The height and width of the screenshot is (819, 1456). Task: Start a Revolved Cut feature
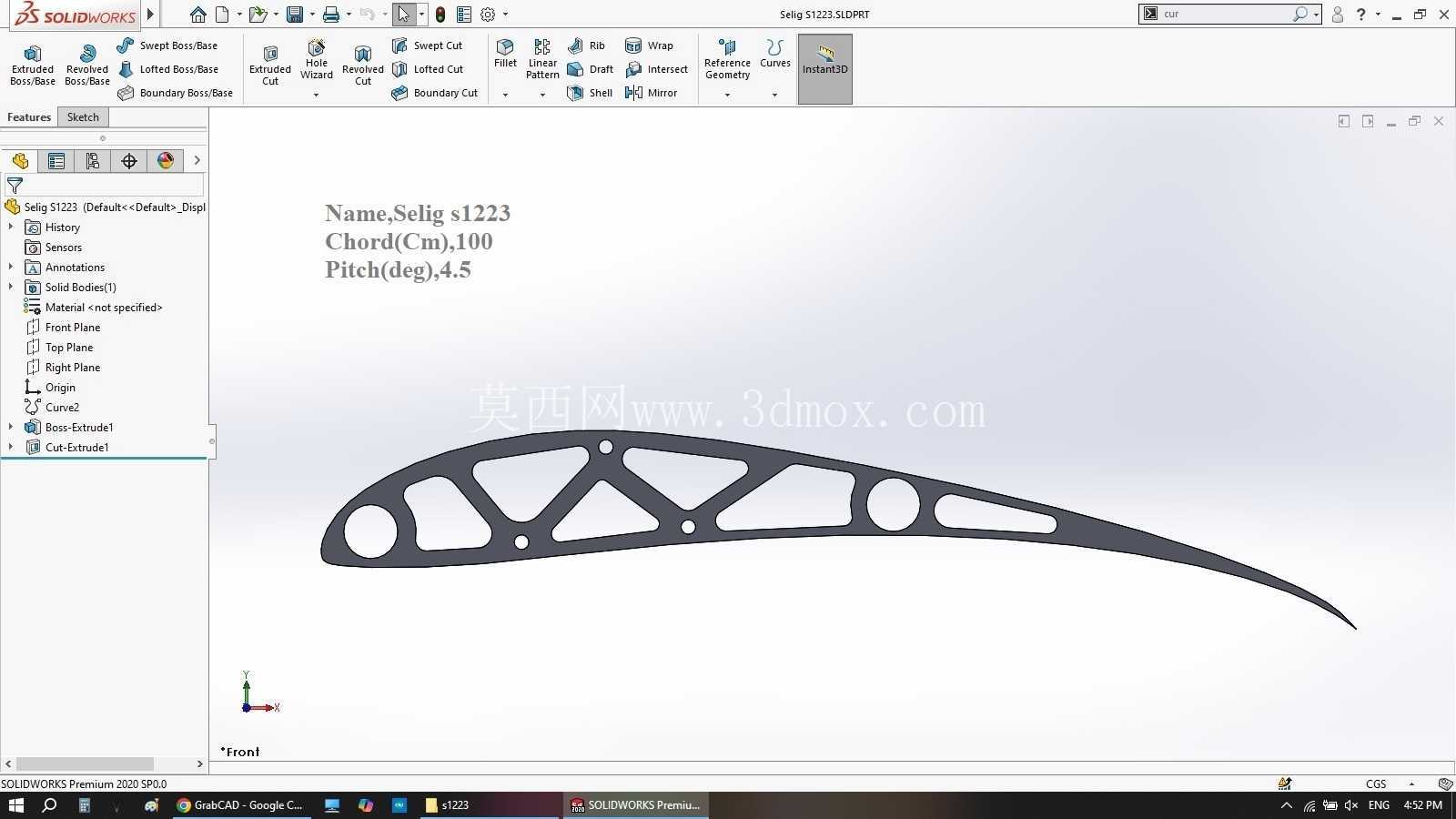point(363,66)
